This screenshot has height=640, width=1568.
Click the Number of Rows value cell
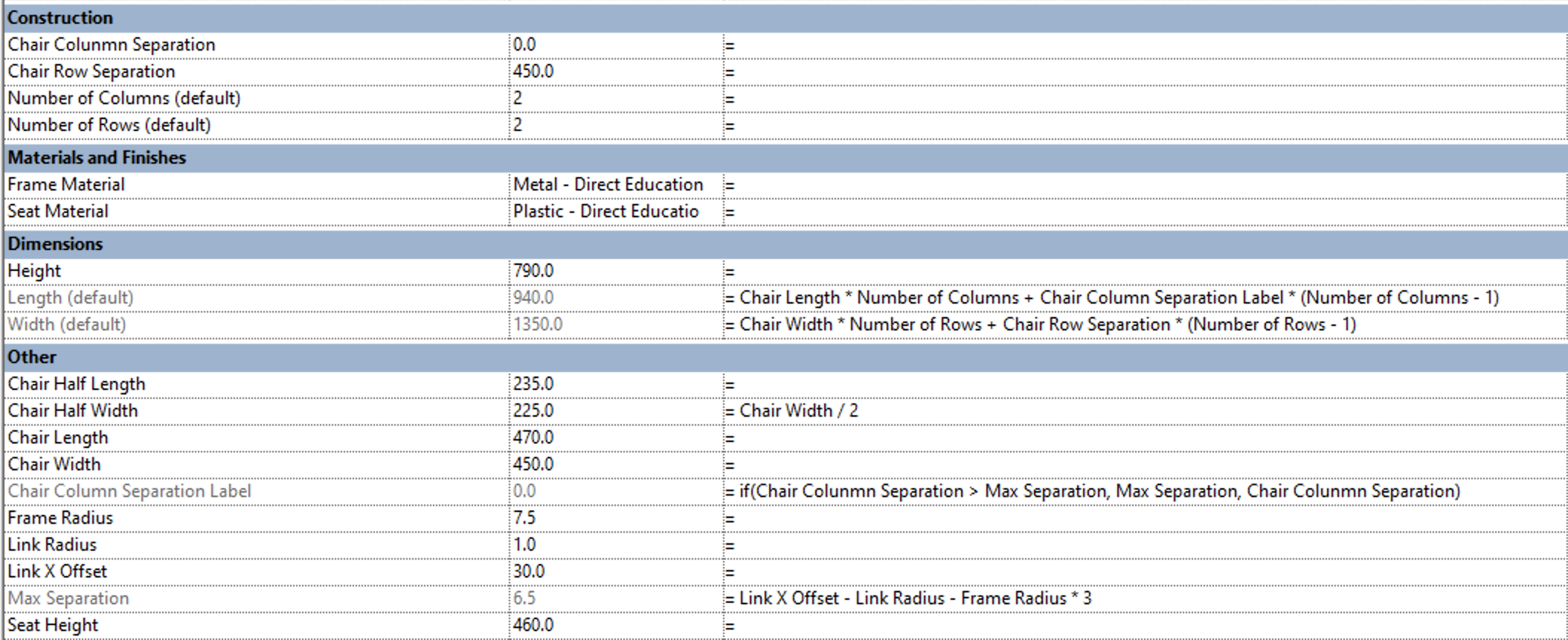tap(616, 125)
